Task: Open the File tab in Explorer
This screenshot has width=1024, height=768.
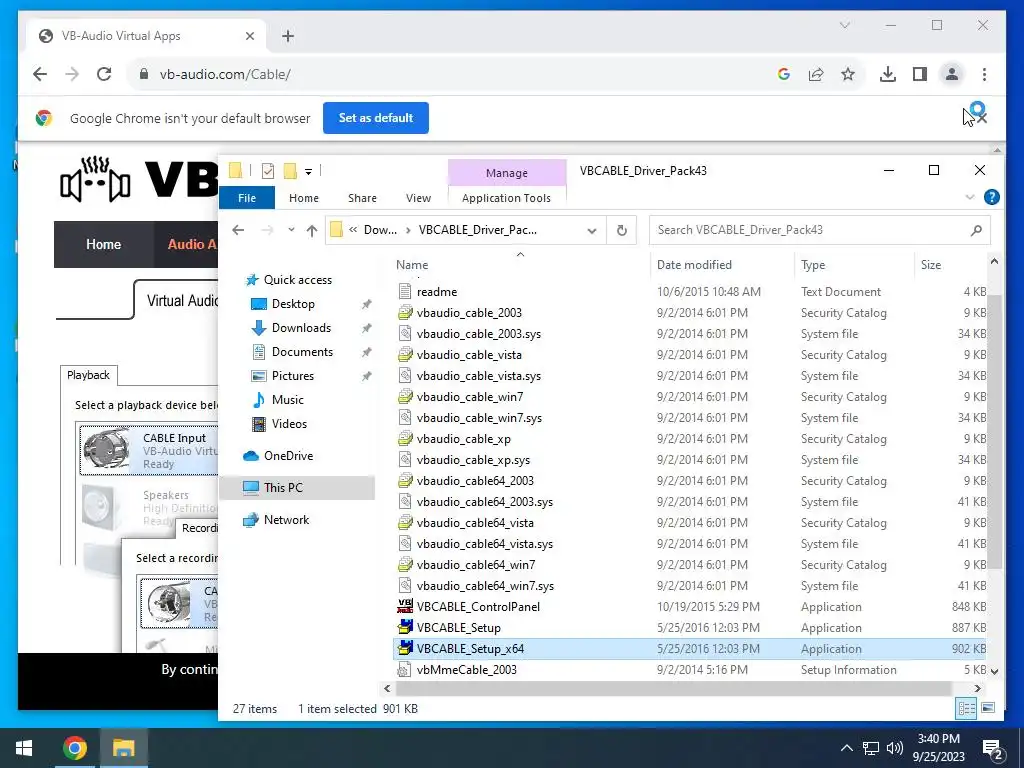Action: pos(247,198)
